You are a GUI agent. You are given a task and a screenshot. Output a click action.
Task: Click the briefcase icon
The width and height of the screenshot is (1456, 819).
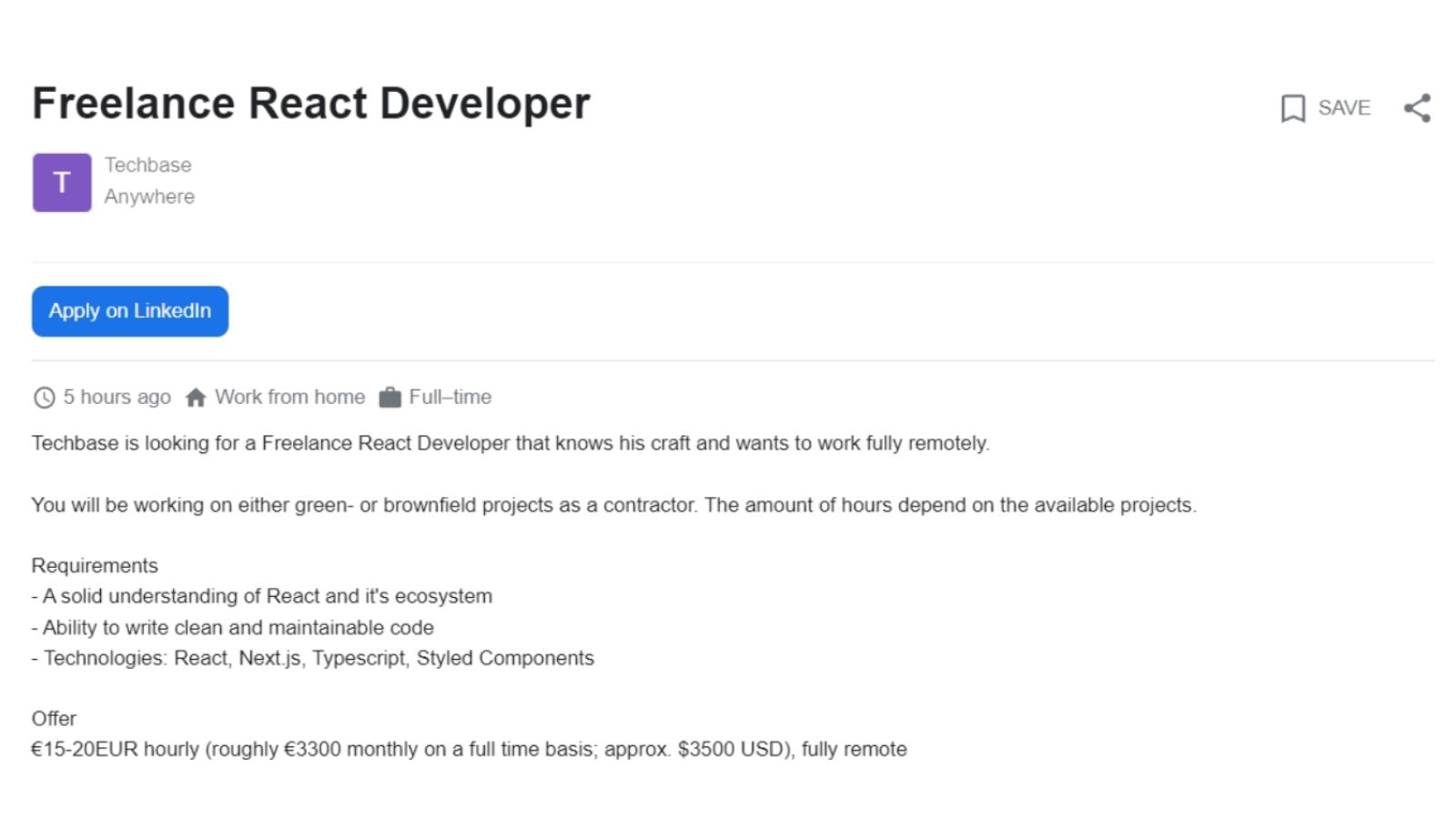coord(389,398)
